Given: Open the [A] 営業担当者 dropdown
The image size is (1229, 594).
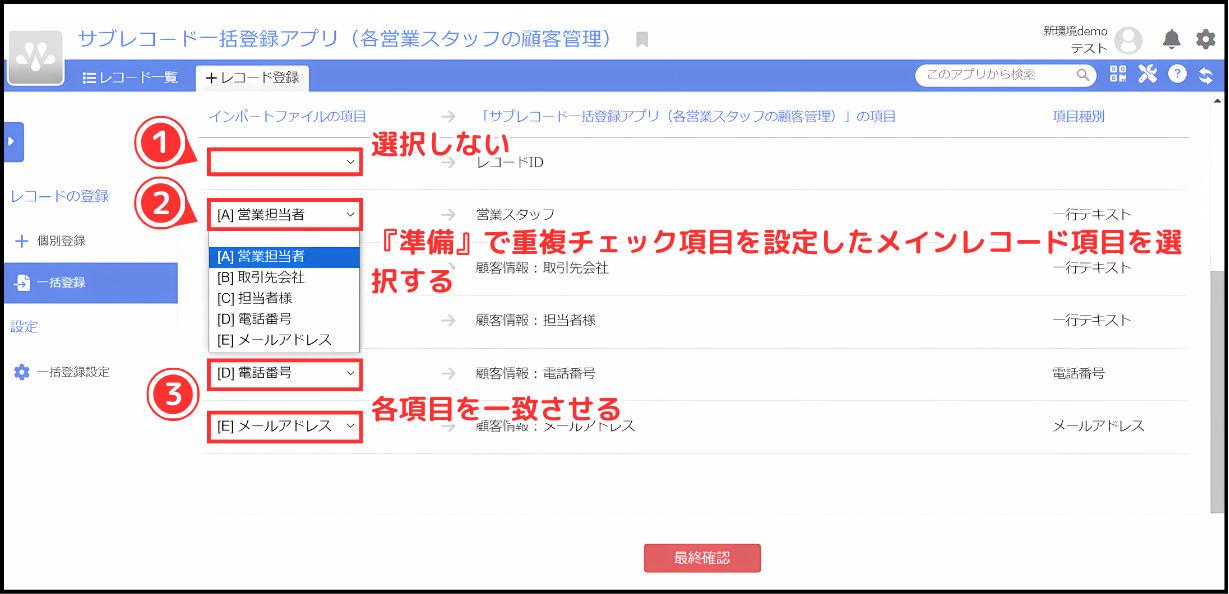Looking at the screenshot, I should pyautogui.click(x=285, y=214).
